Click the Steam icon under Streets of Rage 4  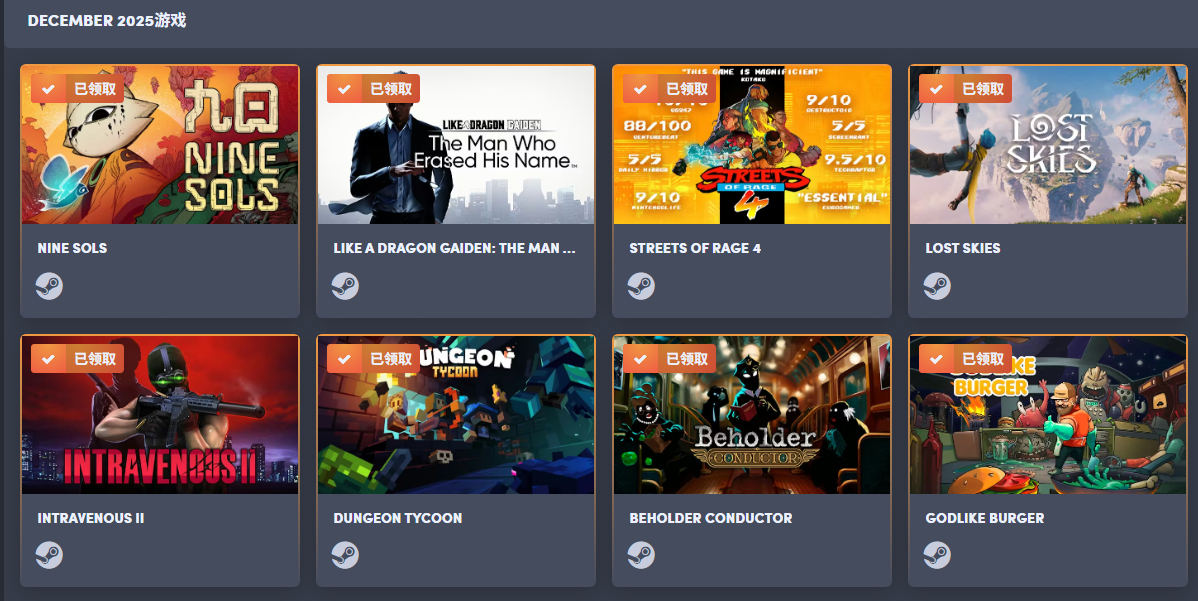641,286
